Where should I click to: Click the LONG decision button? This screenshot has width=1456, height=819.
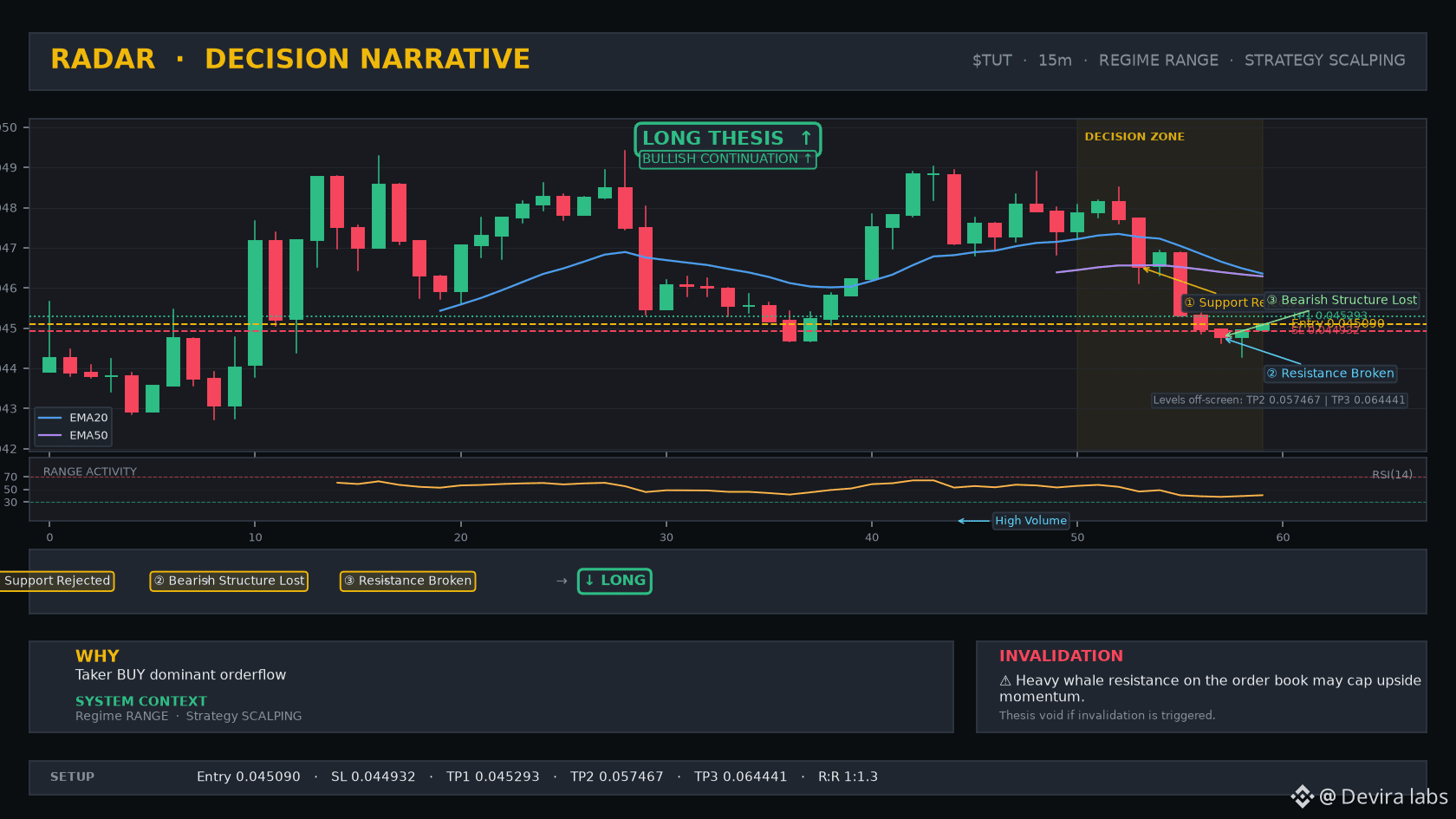pyautogui.click(x=614, y=581)
